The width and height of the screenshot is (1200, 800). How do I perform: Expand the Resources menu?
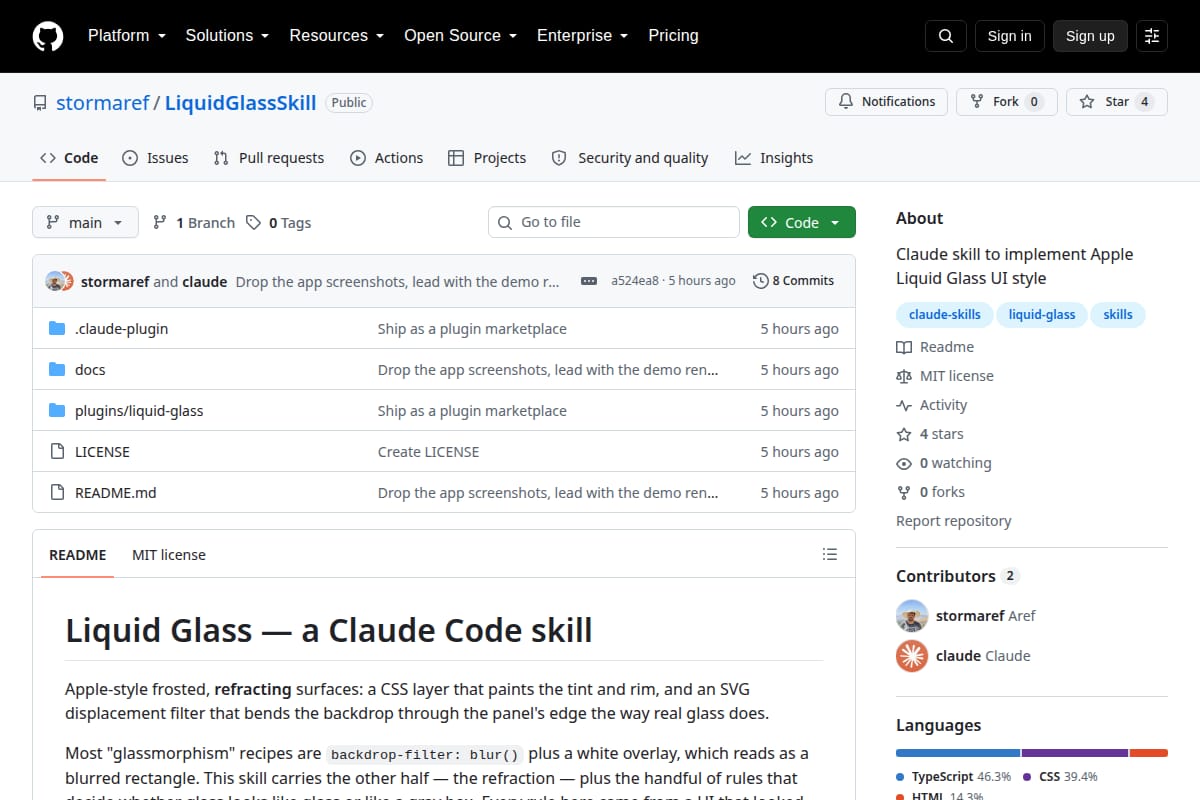pyautogui.click(x=337, y=36)
